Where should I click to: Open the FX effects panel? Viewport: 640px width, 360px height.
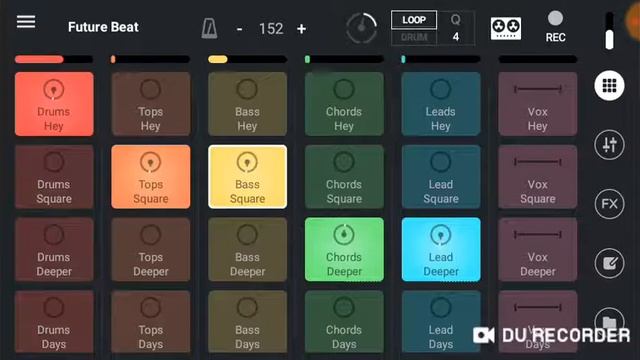pyautogui.click(x=609, y=204)
